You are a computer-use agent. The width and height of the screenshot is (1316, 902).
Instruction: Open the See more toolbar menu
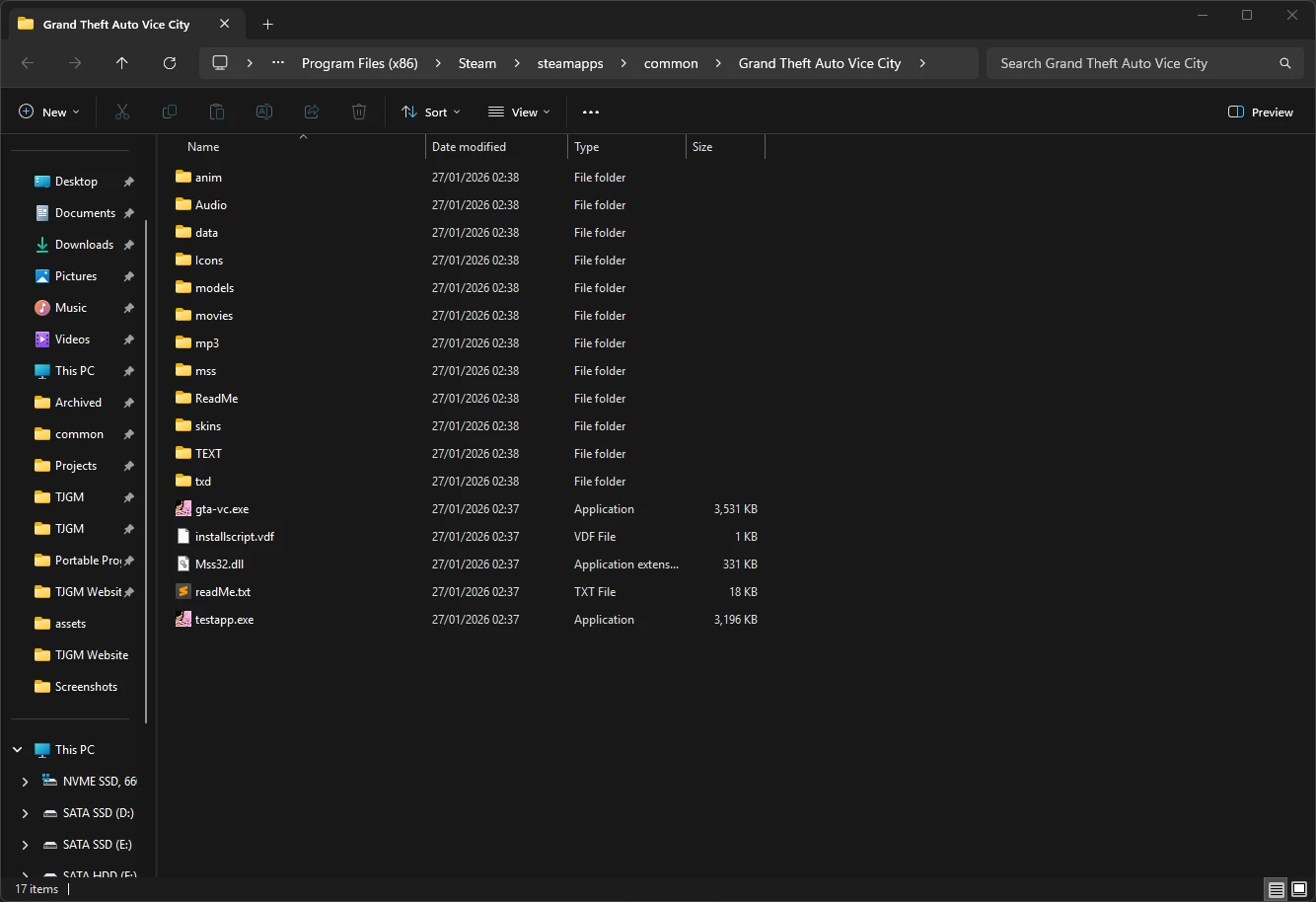click(591, 112)
